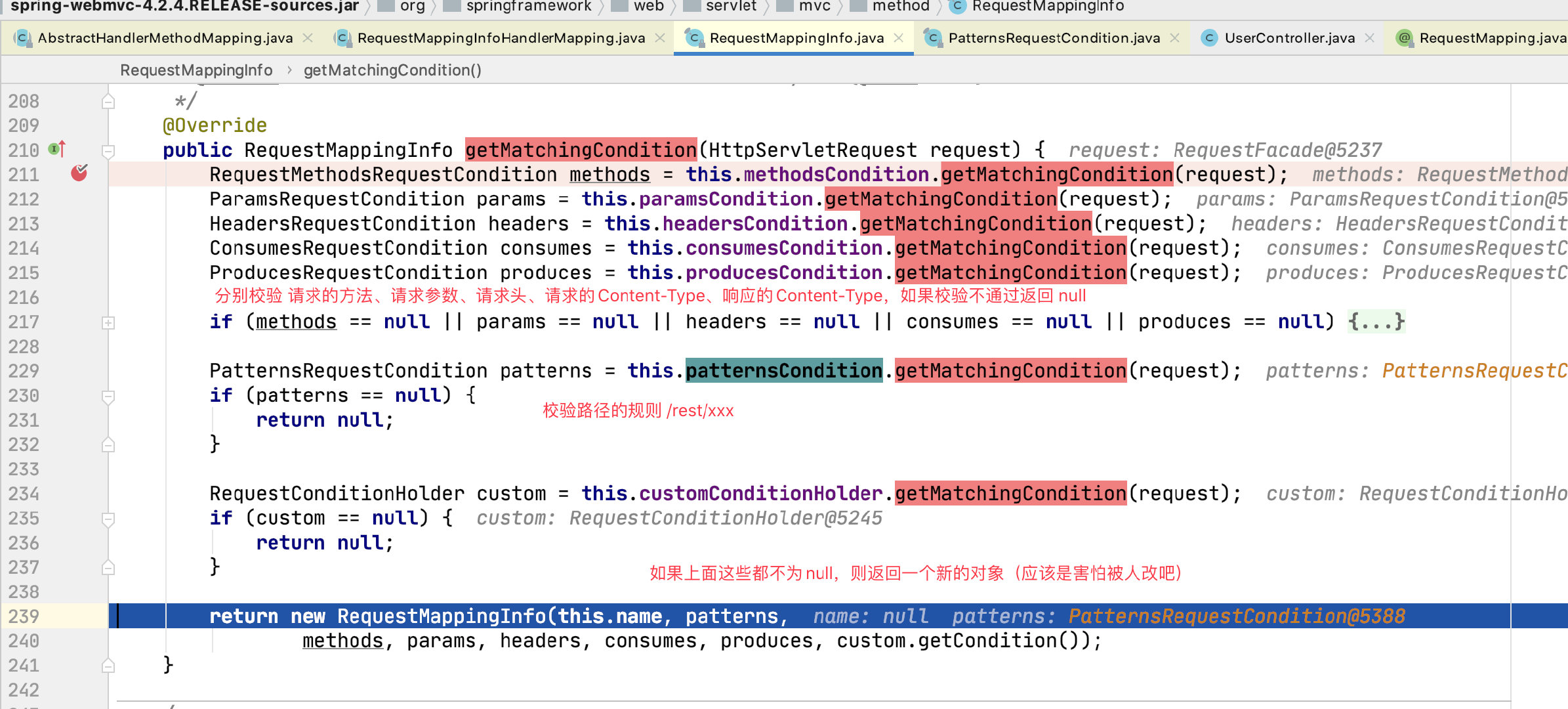The image size is (1568, 709).
Task: Click the spring-webmvc-4.2.4.RELEASE-sources.jar breadcrumb
Action: point(185,6)
